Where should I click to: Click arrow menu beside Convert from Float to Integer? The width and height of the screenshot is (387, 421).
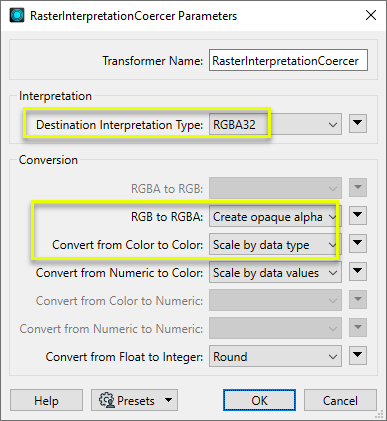tap(358, 355)
